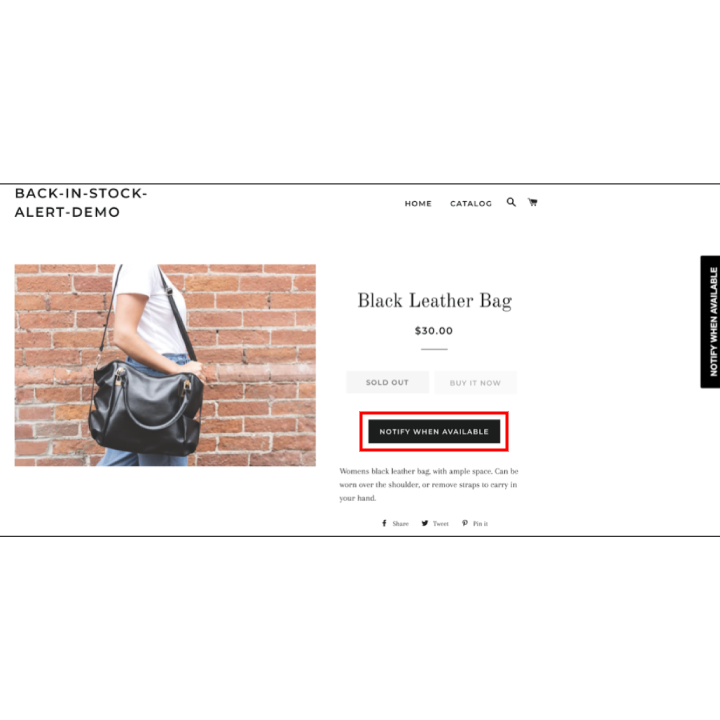720x720 pixels.
Task: Click the Tweet text link
Action: click(440, 523)
